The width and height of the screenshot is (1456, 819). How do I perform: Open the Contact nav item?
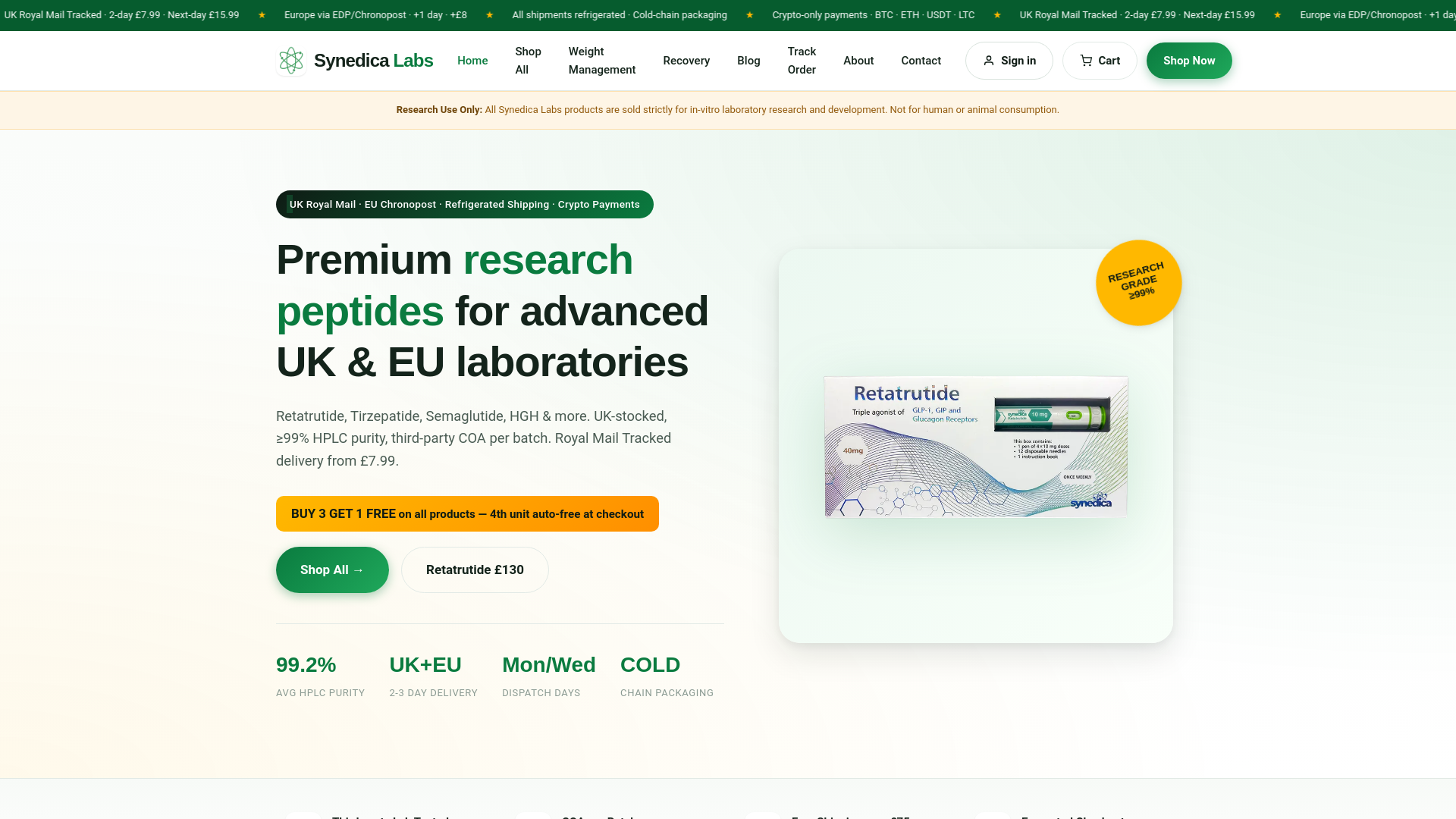pyautogui.click(x=921, y=61)
